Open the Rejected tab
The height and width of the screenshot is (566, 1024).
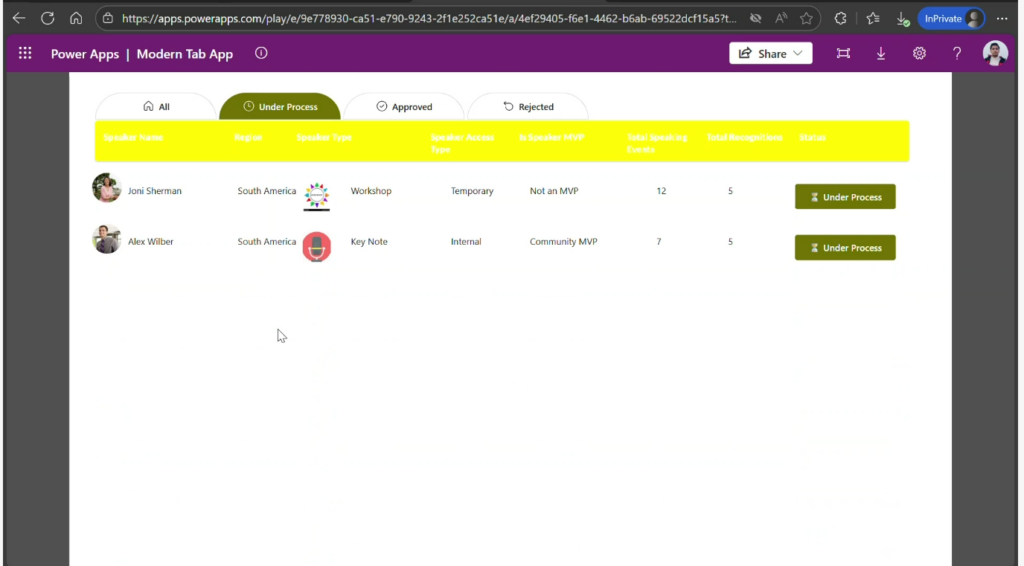[x=528, y=107]
